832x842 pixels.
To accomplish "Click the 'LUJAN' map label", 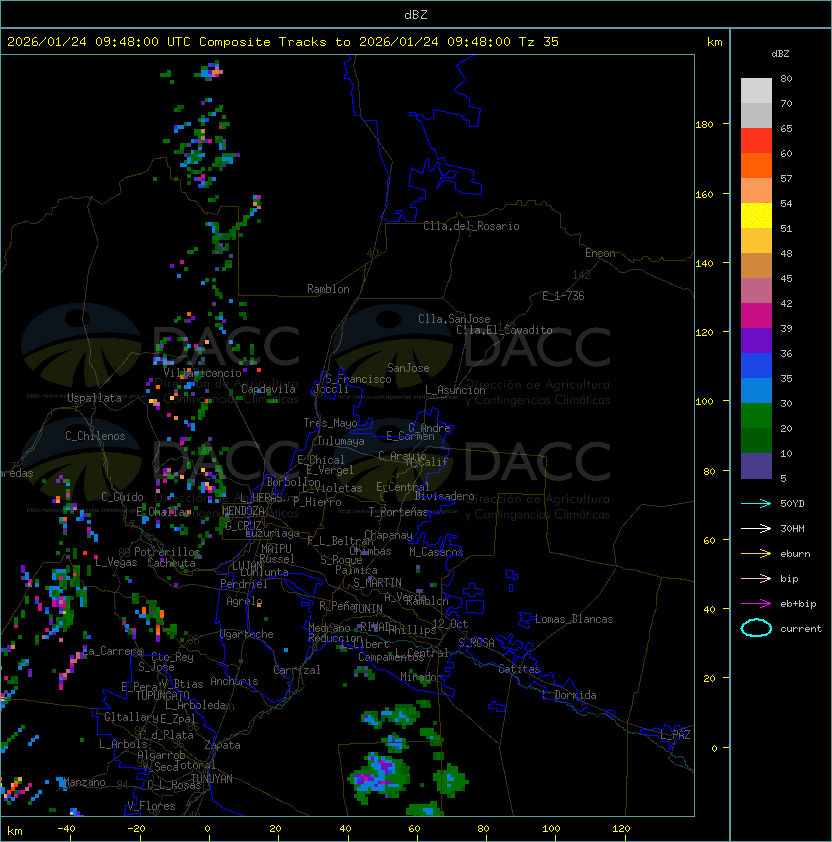I will click(247, 566).
